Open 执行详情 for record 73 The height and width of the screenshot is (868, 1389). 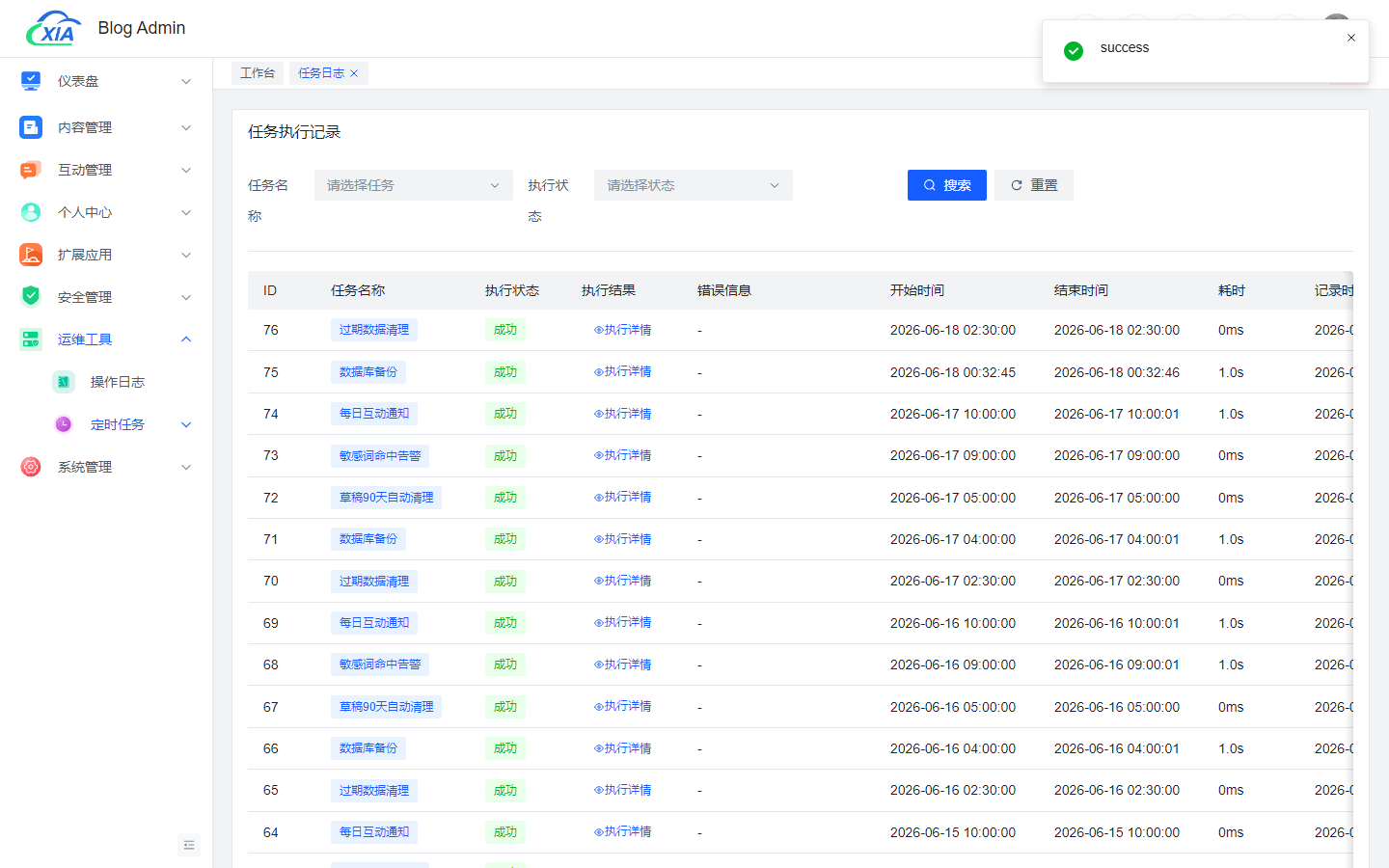(x=622, y=455)
